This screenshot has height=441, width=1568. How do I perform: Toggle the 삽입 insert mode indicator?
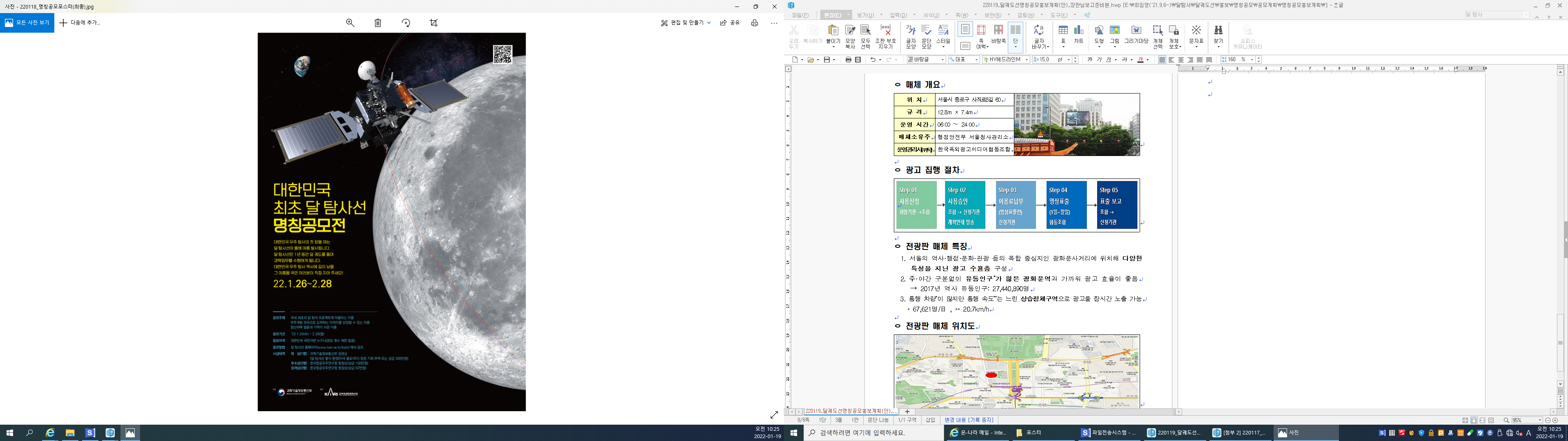(x=930, y=420)
